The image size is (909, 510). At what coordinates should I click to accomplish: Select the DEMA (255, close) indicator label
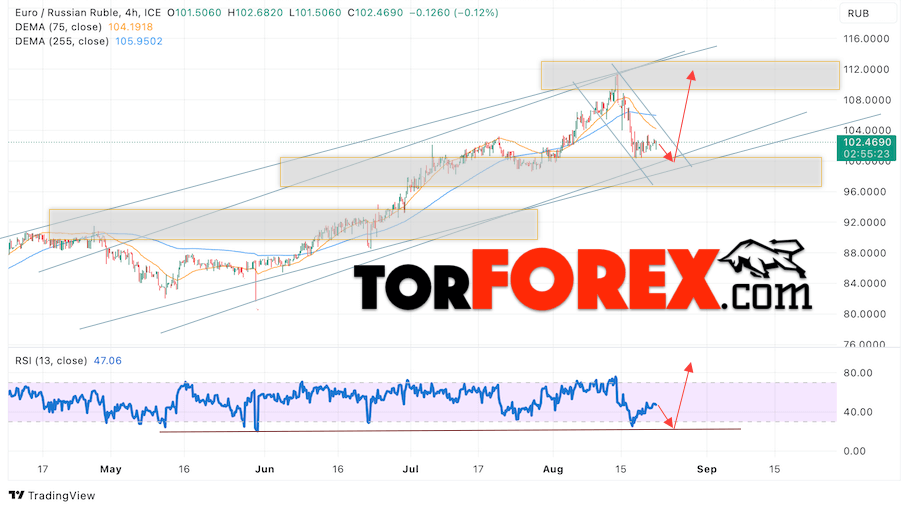coord(62,41)
